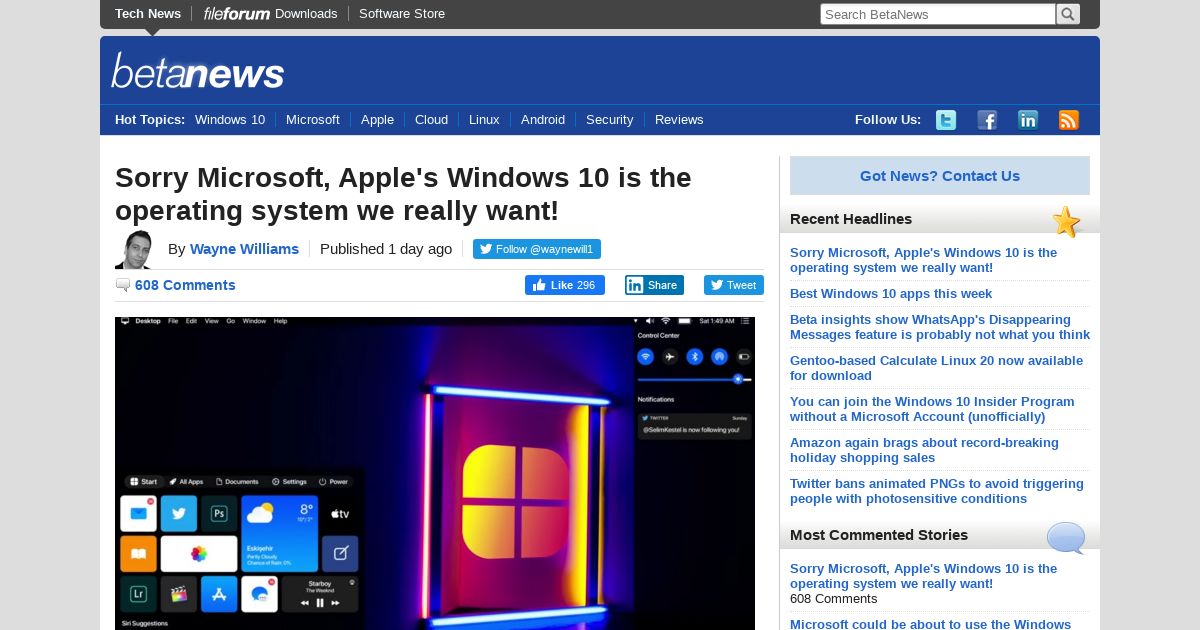
Task: Open BetaNews Facebook follow icon
Action: point(987,120)
